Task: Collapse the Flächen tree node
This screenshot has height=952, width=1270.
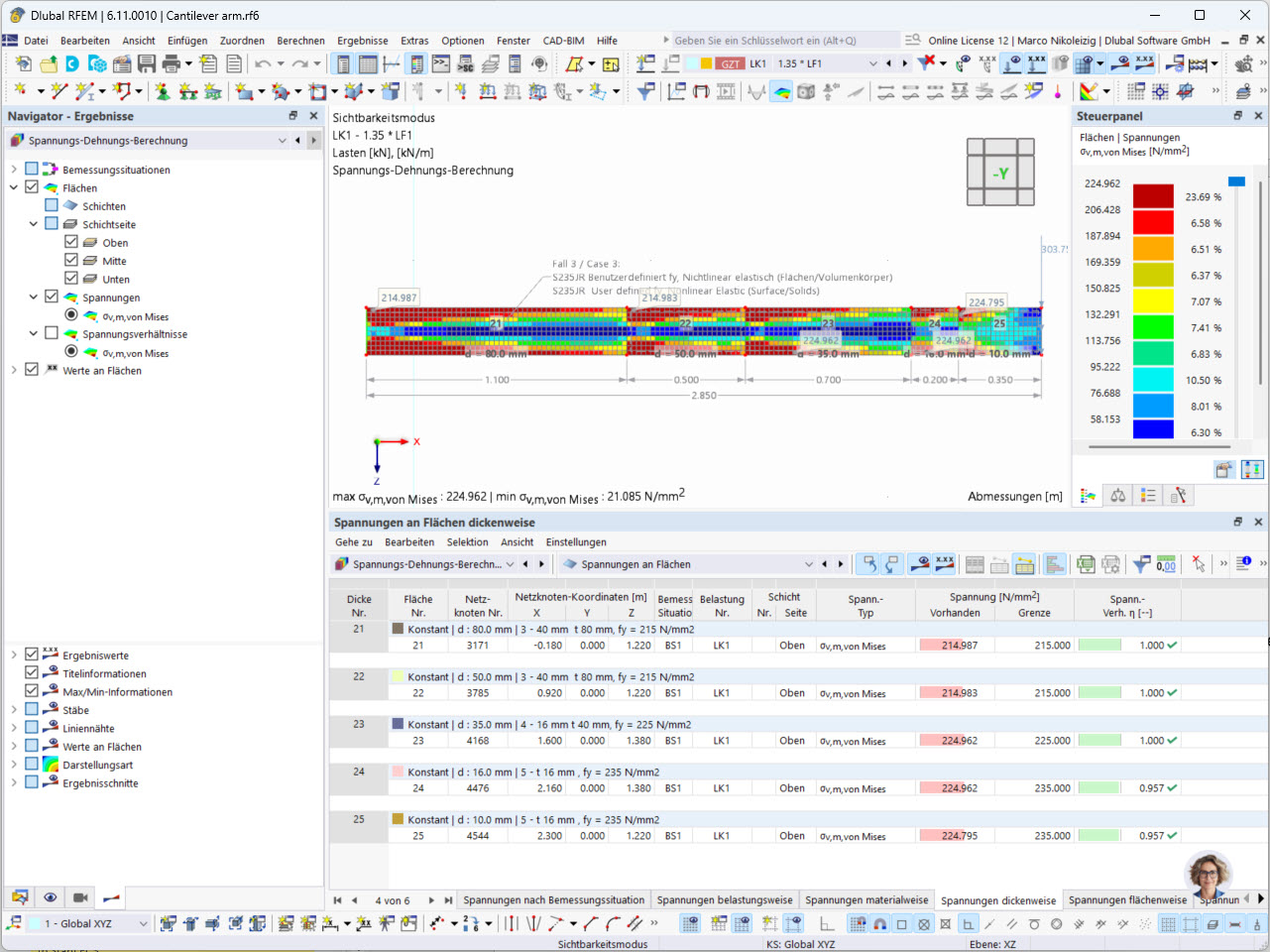Action: tap(14, 187)
